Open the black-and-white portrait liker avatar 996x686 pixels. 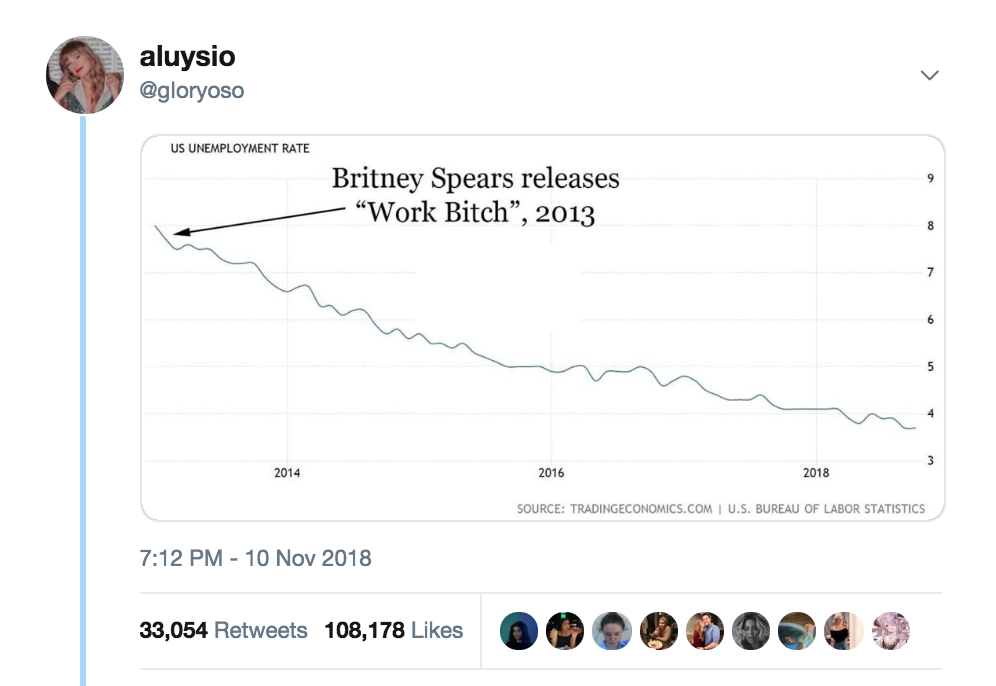point(751,631)
